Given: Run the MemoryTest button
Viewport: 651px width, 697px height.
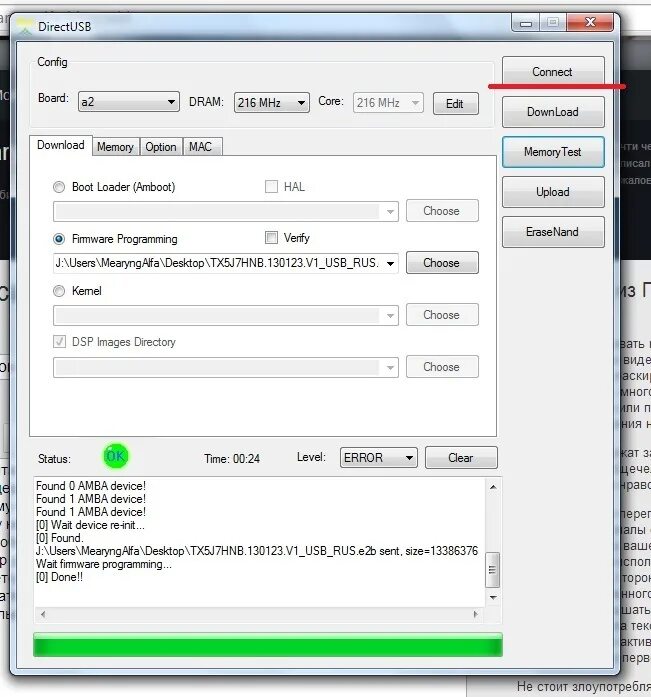Looking at the screenshot, I should tap(553, 152).
